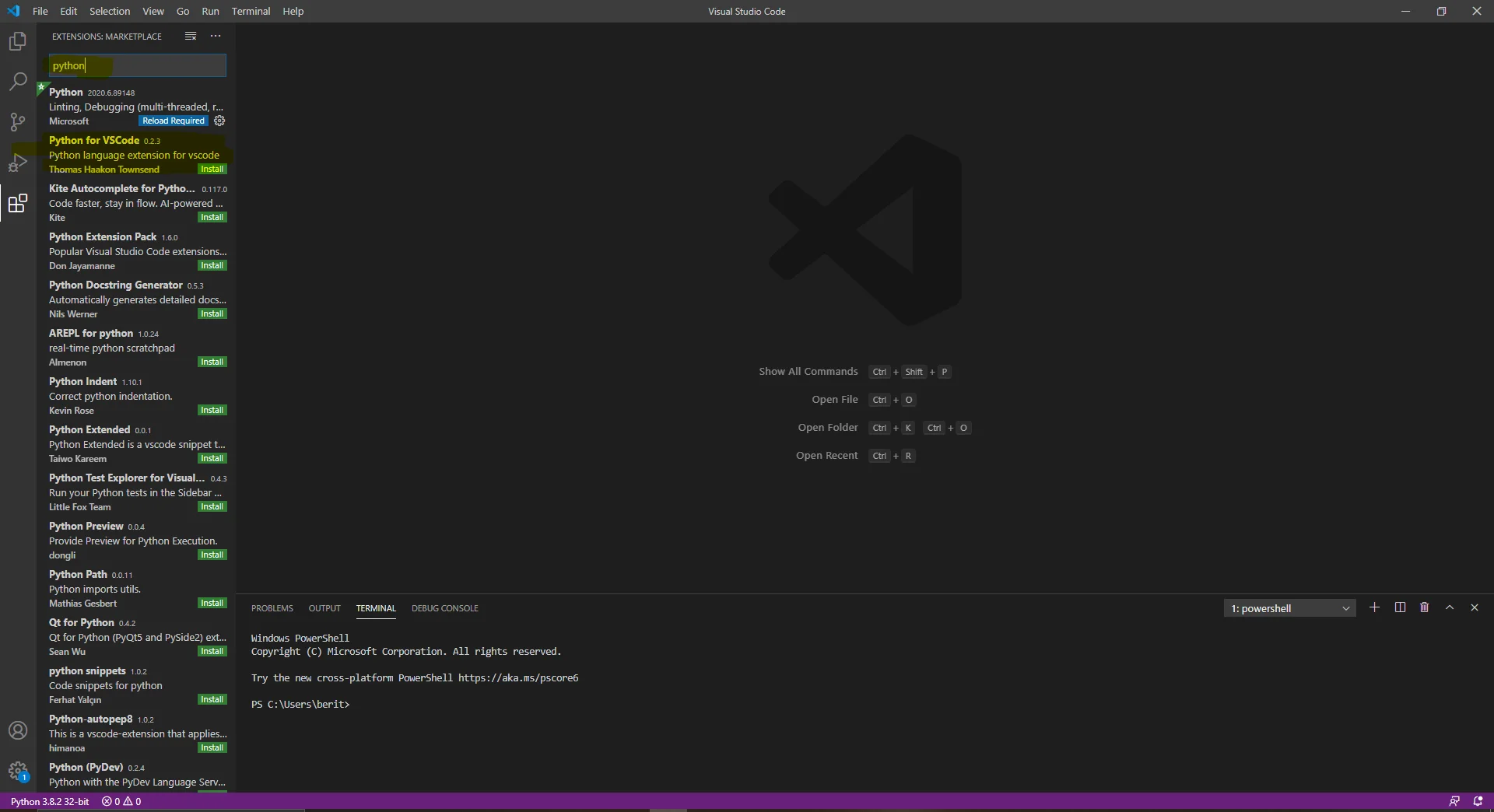This screenshot has height=812, width=1494.
Task: Open the Microsoft Python extension entry
Action: (x=137, y=107)
